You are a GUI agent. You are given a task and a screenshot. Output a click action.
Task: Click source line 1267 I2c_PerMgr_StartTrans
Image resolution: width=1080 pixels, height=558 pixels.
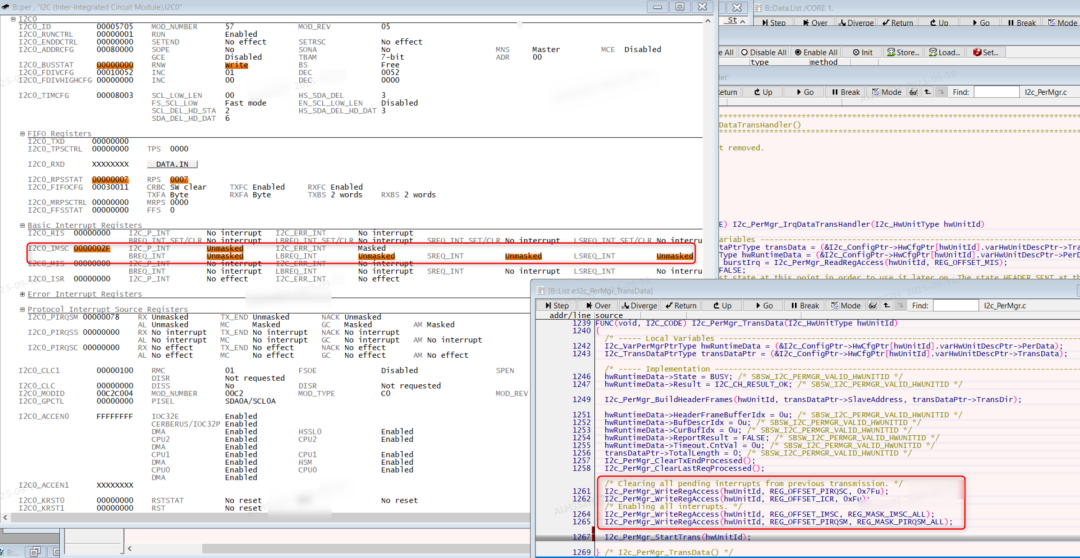point(677,537)
